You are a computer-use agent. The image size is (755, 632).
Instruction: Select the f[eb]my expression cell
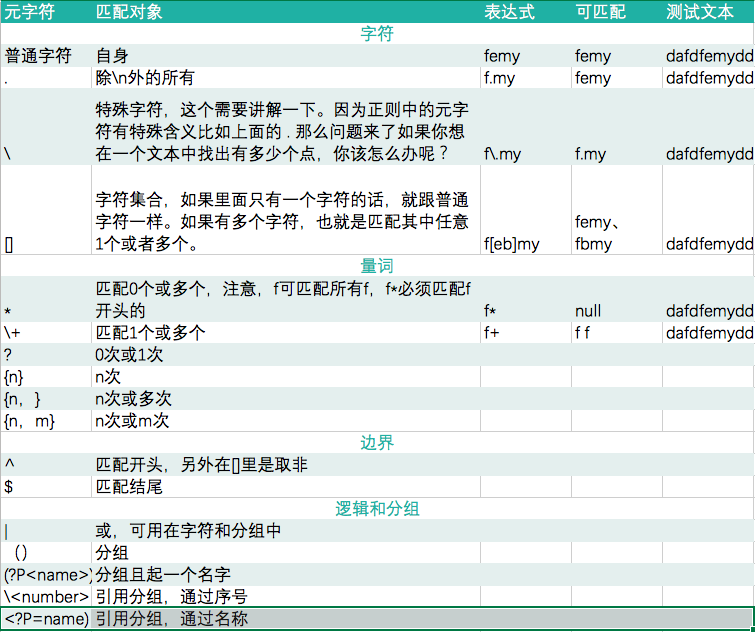526,210
